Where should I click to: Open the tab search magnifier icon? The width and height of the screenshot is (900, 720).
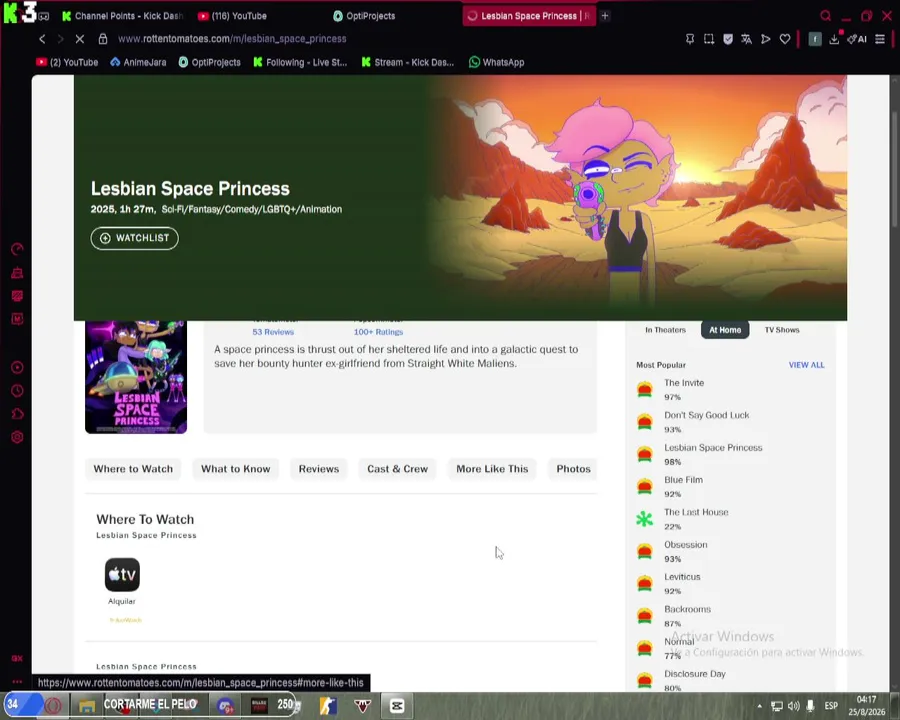point(825,16)
